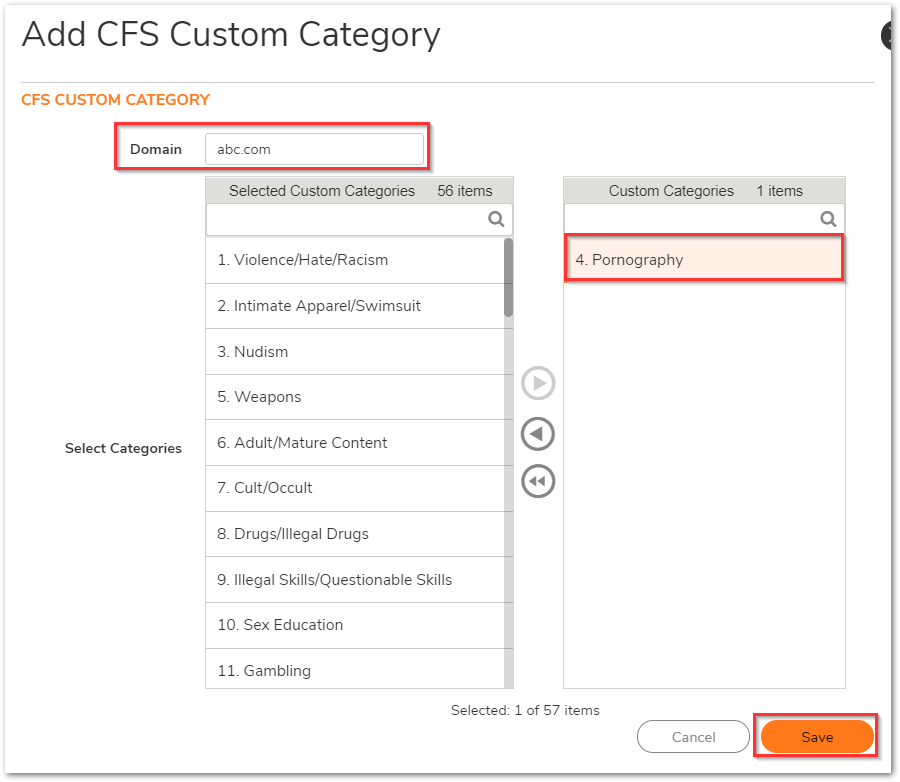Pick 8. Drugs/Illegal Drugs category

[355, 534]
